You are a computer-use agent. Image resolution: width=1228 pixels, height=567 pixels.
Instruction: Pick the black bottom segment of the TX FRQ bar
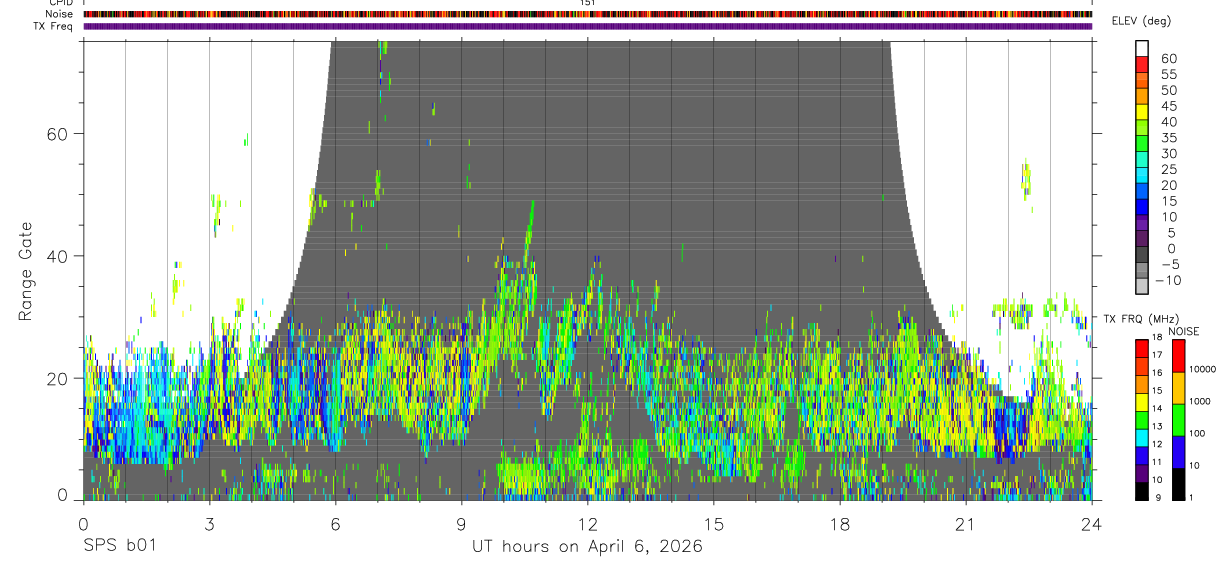[1141, 492]
